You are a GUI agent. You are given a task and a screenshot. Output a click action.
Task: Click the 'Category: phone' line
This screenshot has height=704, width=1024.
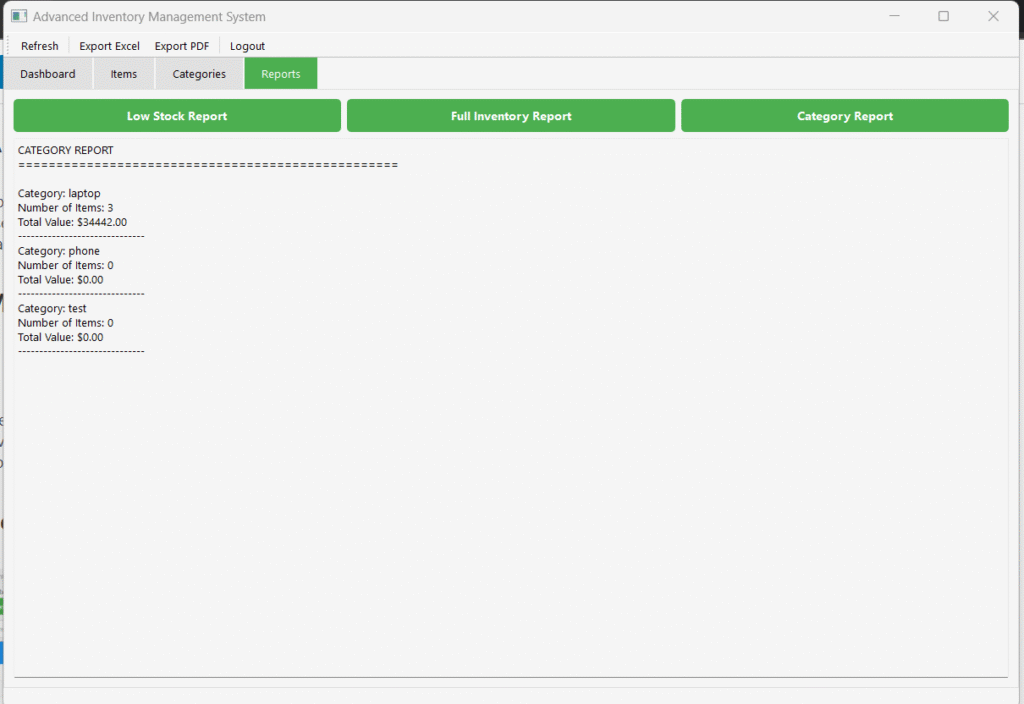pyautogui.click(x=59, y=251)
